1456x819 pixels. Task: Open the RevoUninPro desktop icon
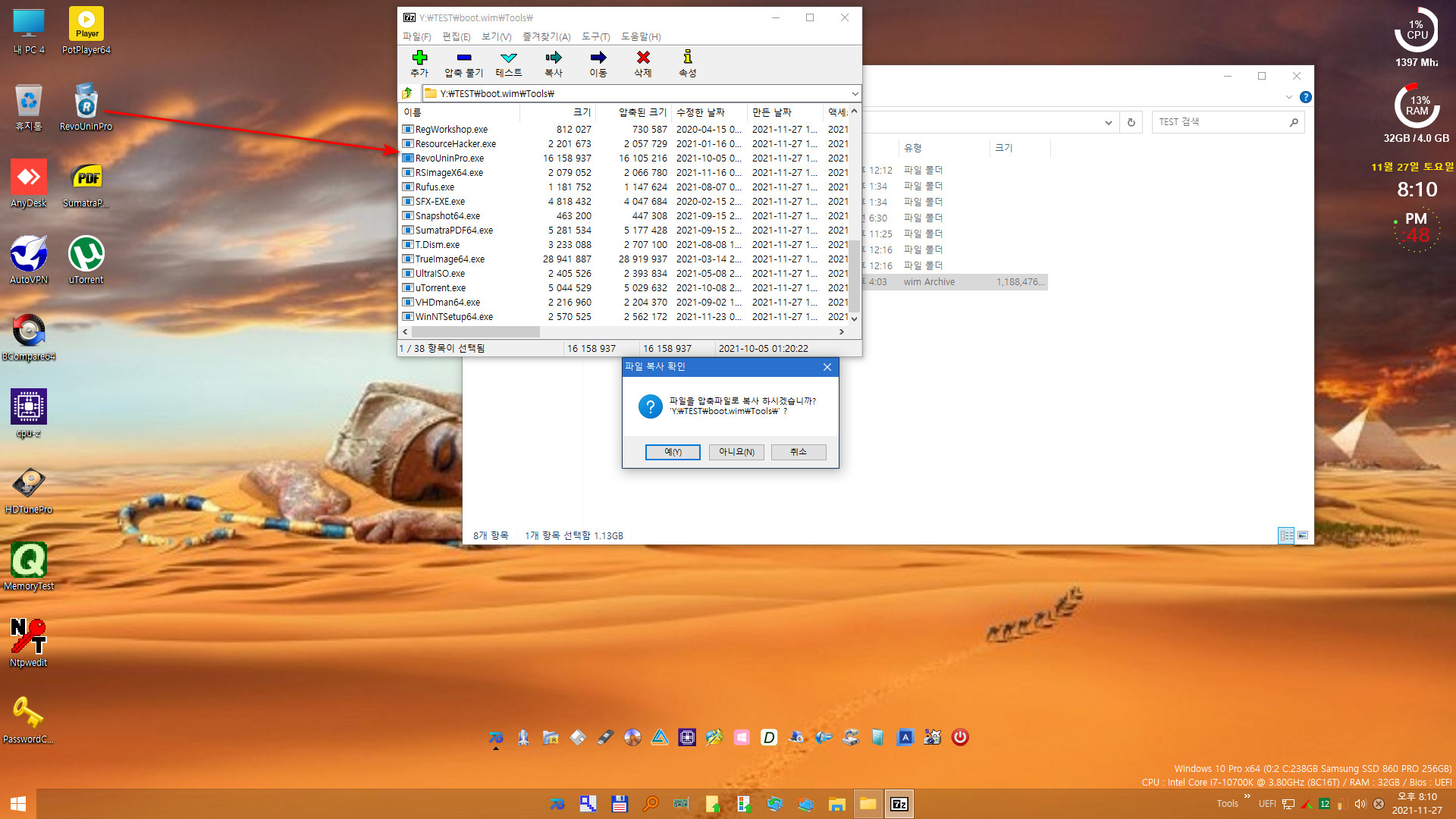click(86, 107)
